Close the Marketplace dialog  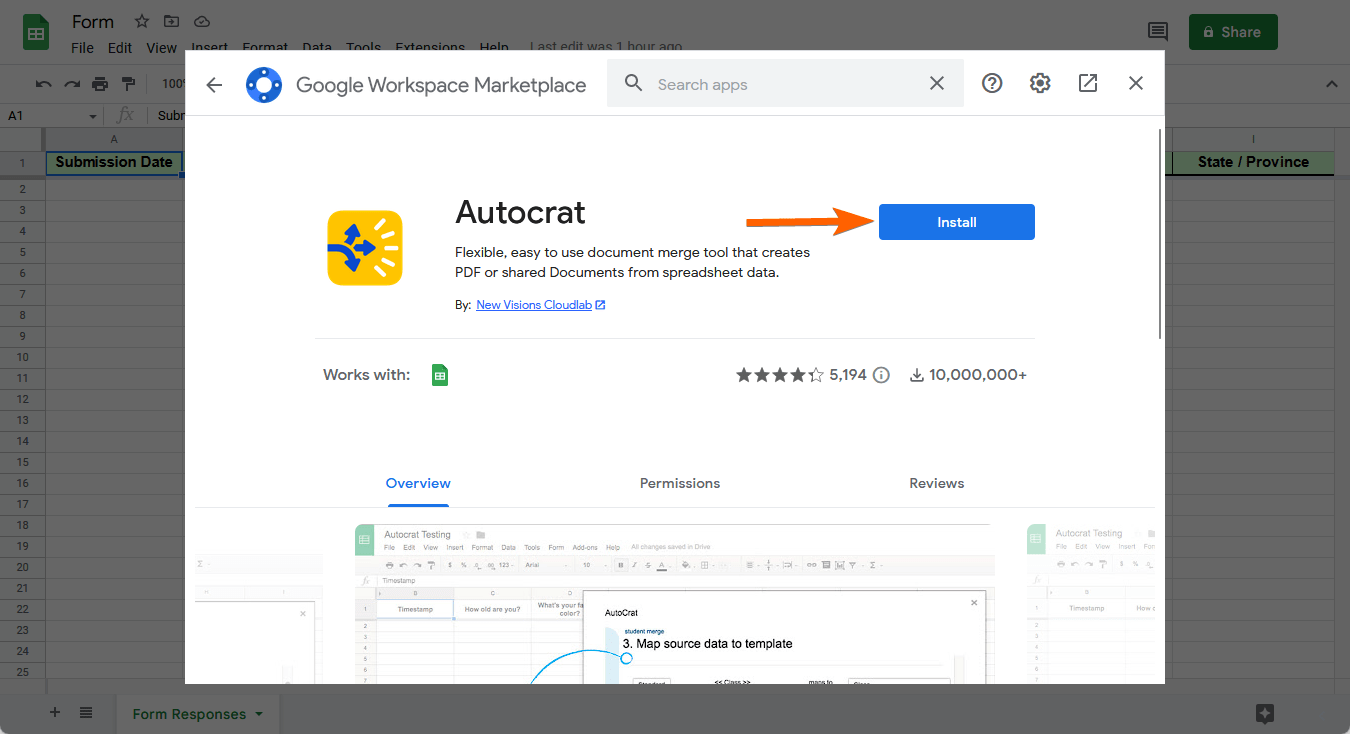(x=1136, y=84)
